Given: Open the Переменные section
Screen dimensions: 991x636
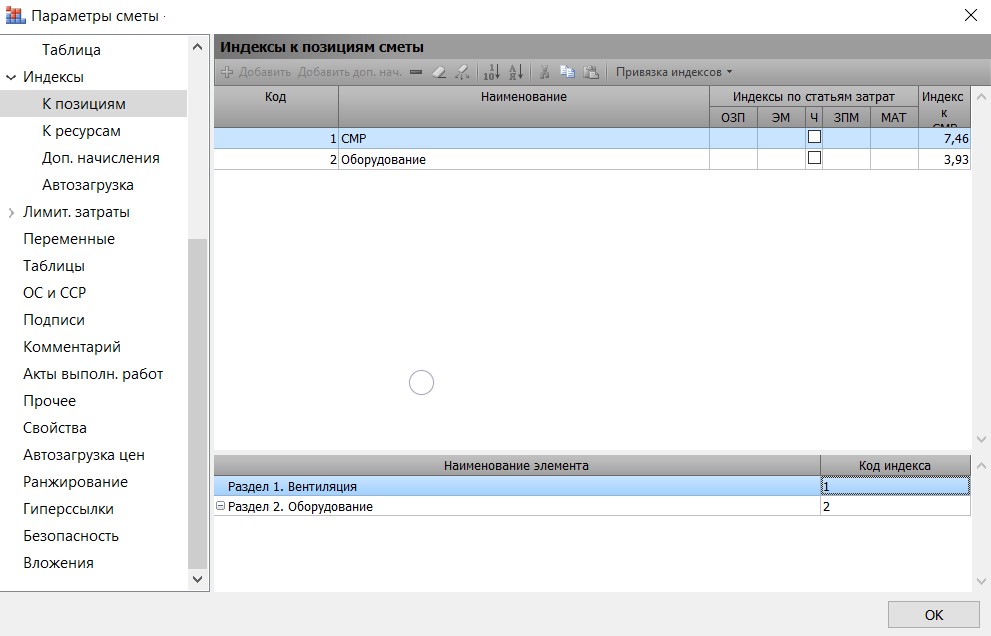Looking at the screenshot, I should pos(69,239).
